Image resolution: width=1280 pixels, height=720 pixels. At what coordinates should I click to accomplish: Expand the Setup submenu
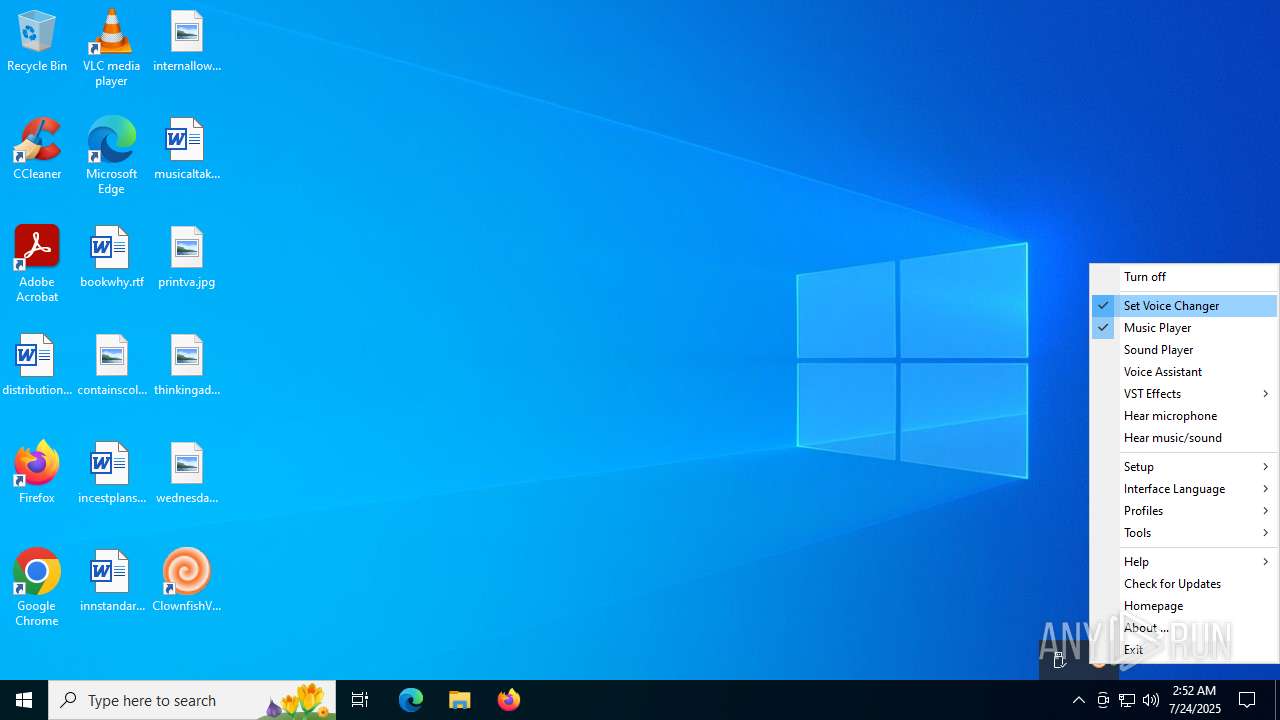tap(1184, 467)
